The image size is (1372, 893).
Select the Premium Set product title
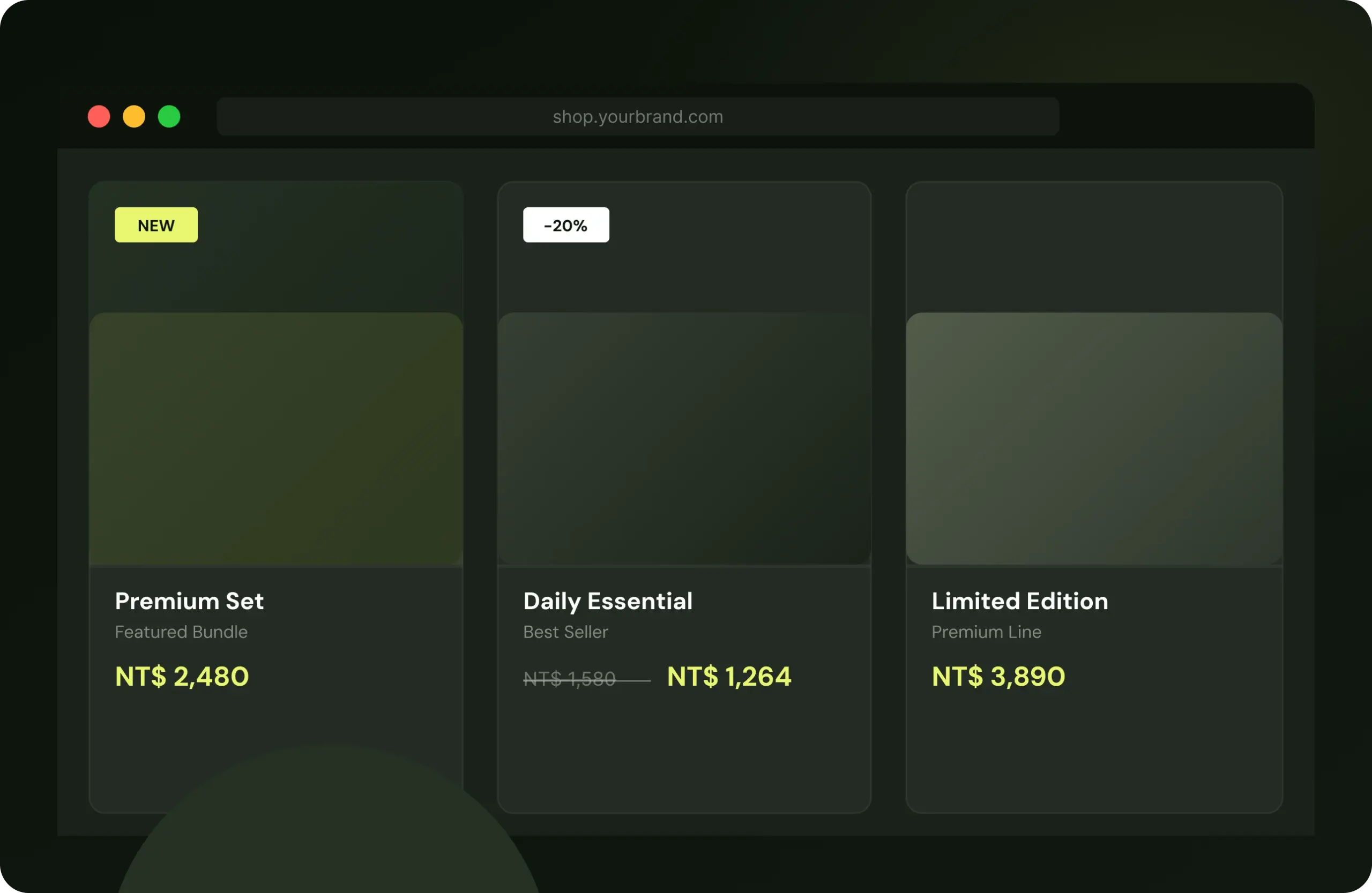click(x=190, y=601)
